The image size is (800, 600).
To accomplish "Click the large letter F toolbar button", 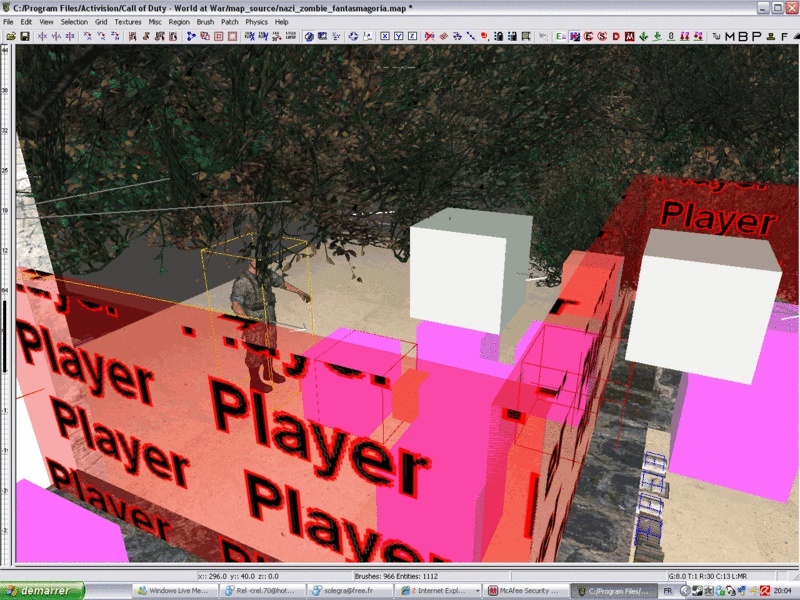I will point(785,36).
